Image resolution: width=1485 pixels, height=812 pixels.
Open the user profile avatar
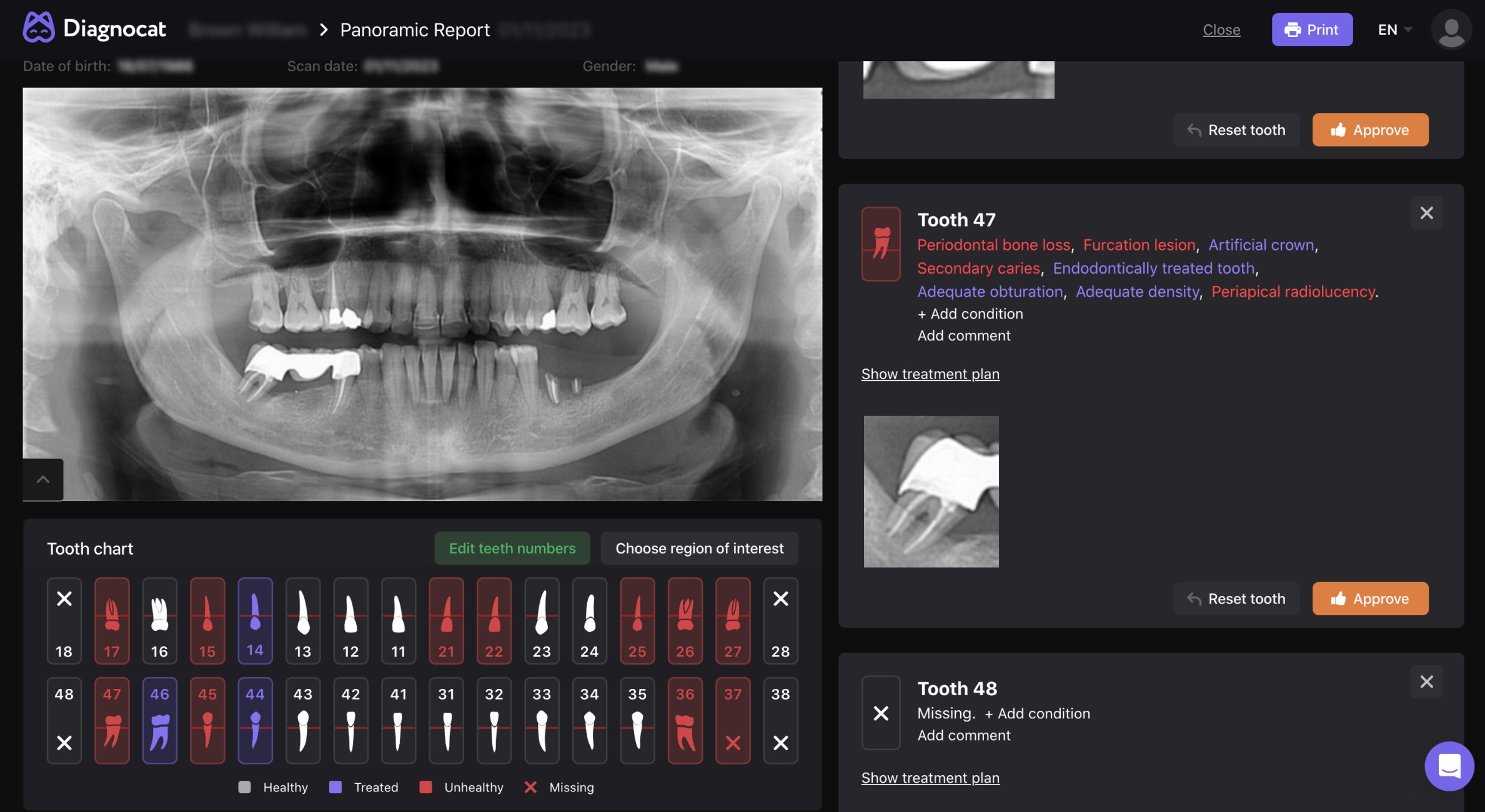pos(1451,30)
